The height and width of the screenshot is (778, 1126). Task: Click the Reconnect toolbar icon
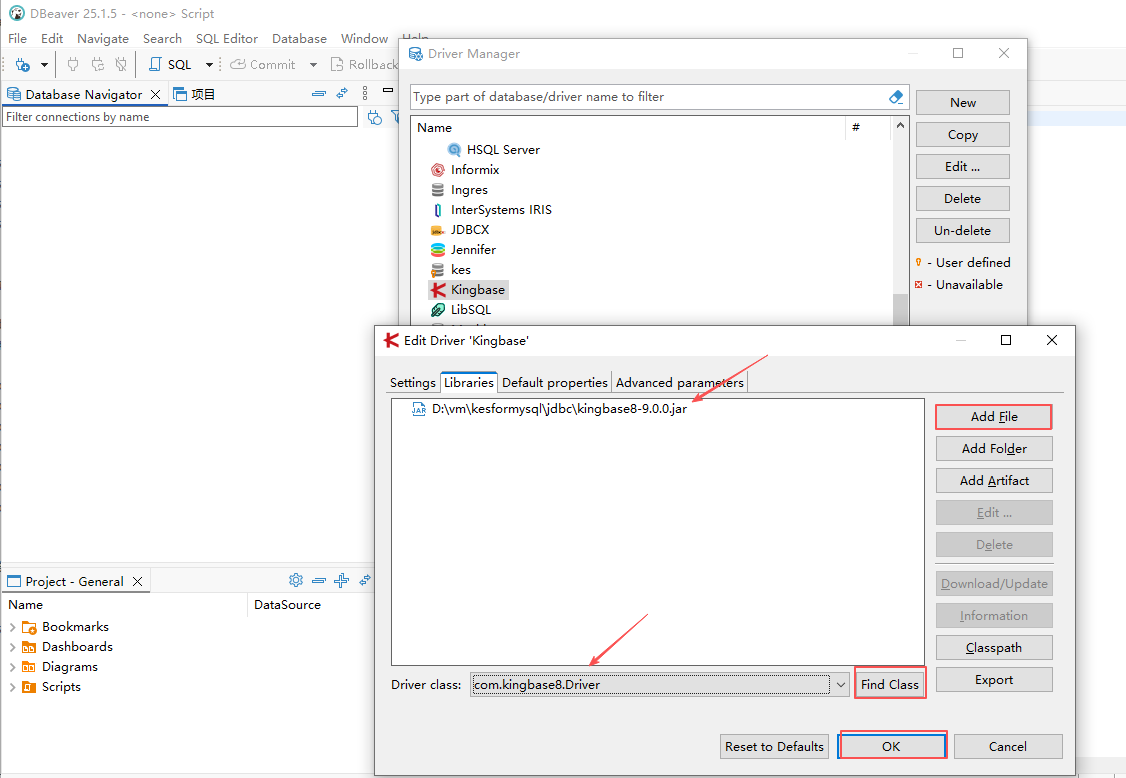(x=97, y=65)
